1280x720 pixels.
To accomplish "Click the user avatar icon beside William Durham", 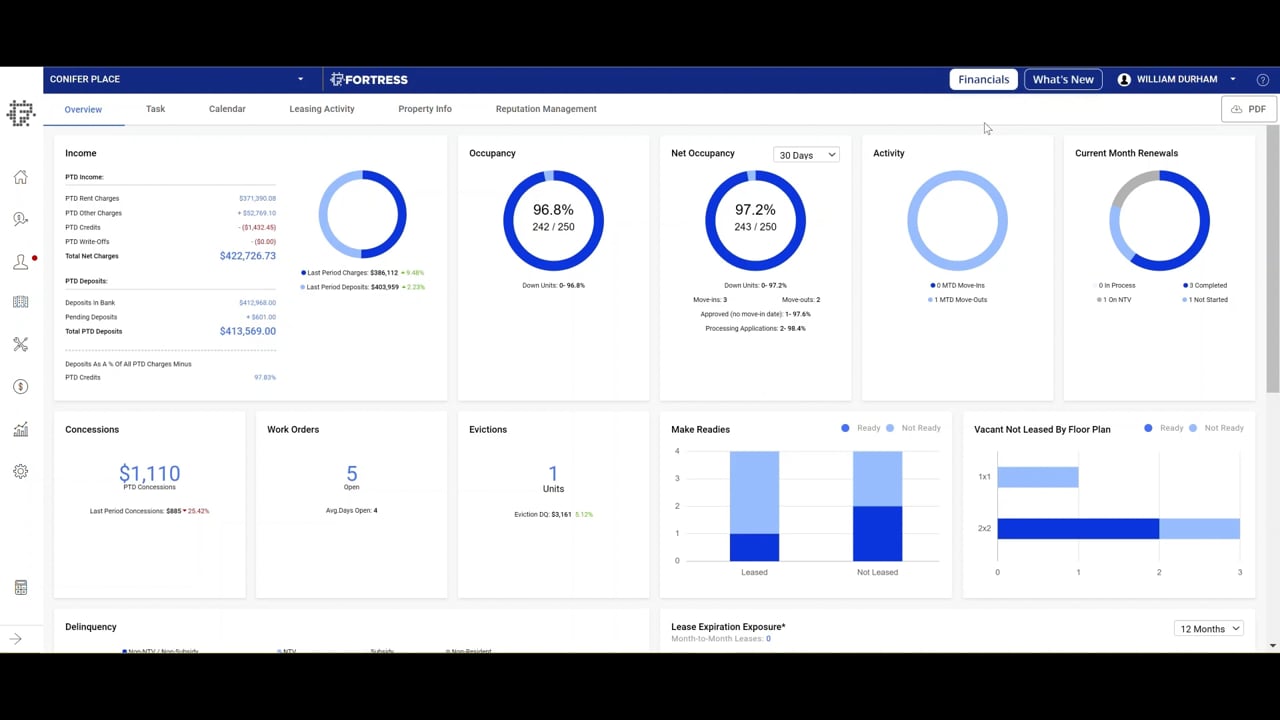I will pos(1124,79).
